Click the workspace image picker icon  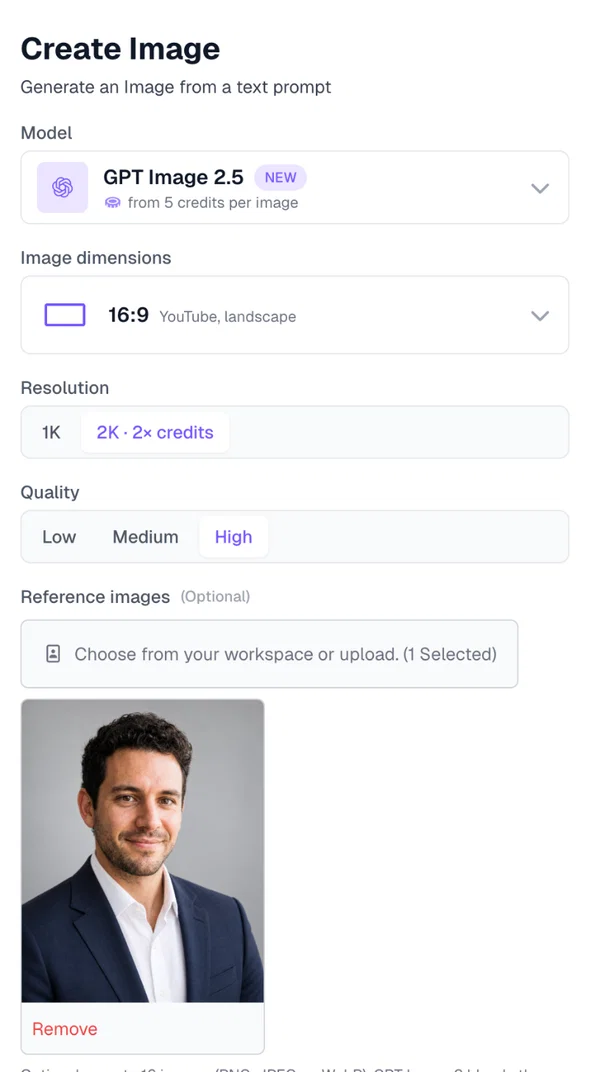click(x=53, y=654)
